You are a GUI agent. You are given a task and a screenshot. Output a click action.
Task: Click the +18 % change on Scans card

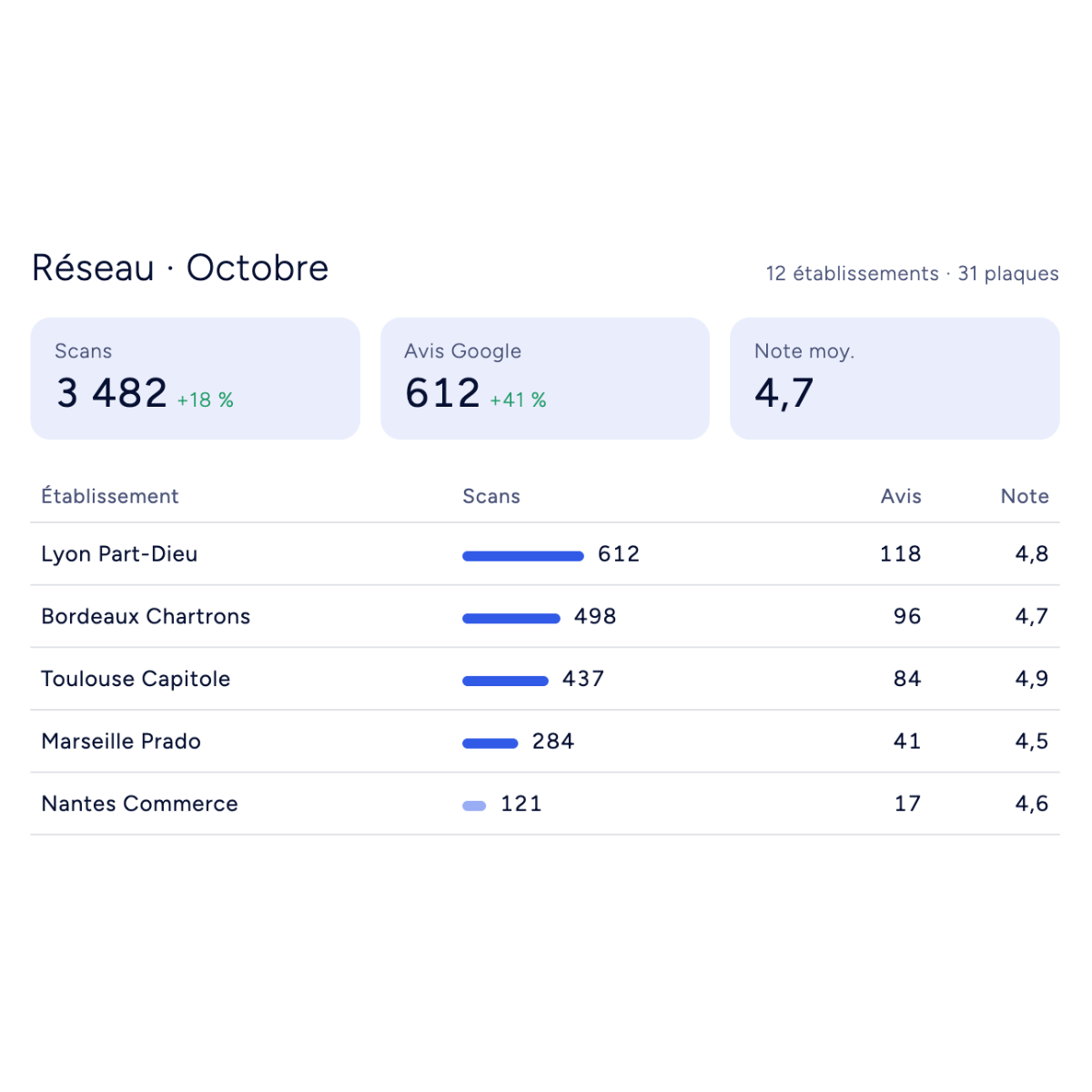tap(206, 400)
